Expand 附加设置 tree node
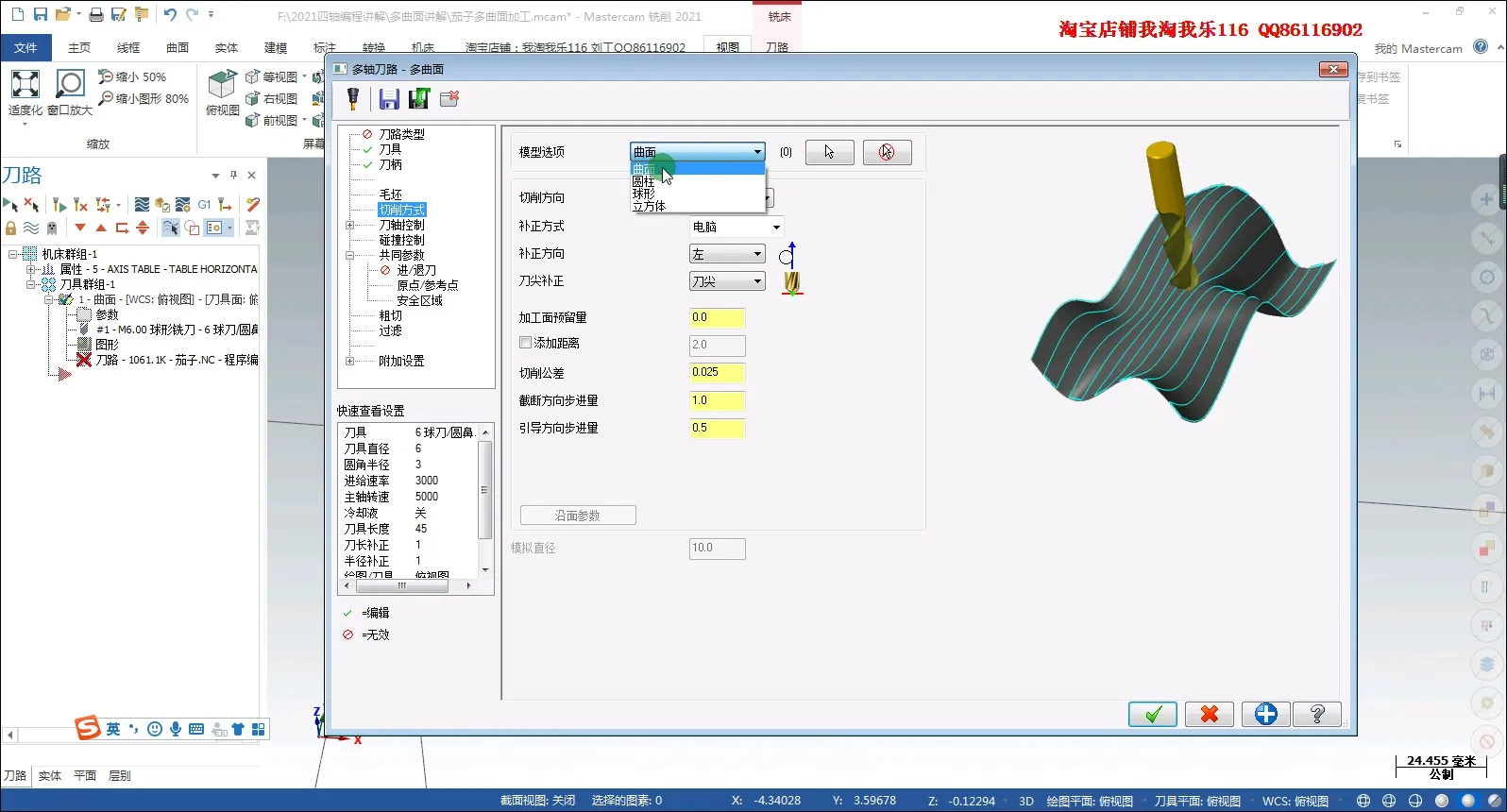 pyautogui.click(x=349, y=361)
